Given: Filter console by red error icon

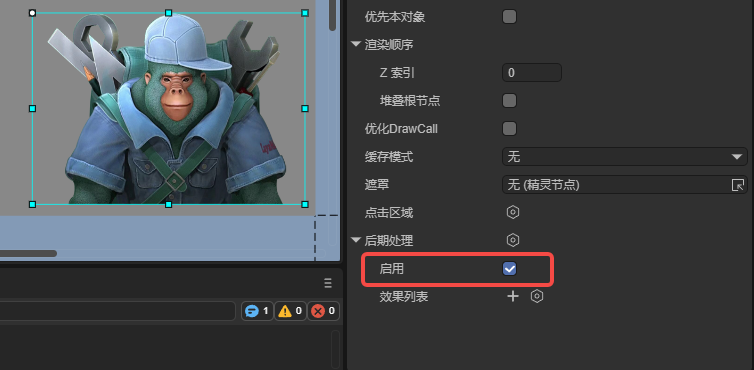Looking at the screenshot, I should point(323,311).
